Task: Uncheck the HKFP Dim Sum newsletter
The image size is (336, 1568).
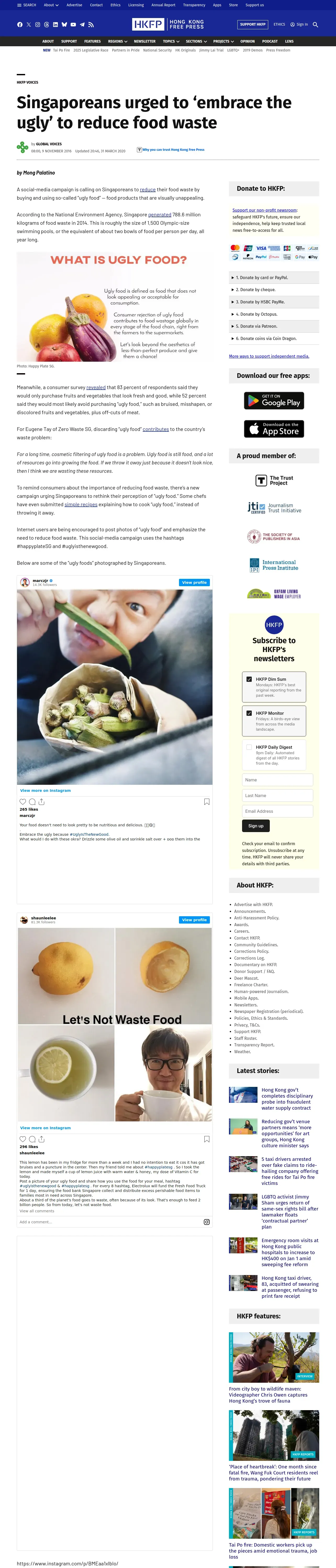Action: coord(249,679)
